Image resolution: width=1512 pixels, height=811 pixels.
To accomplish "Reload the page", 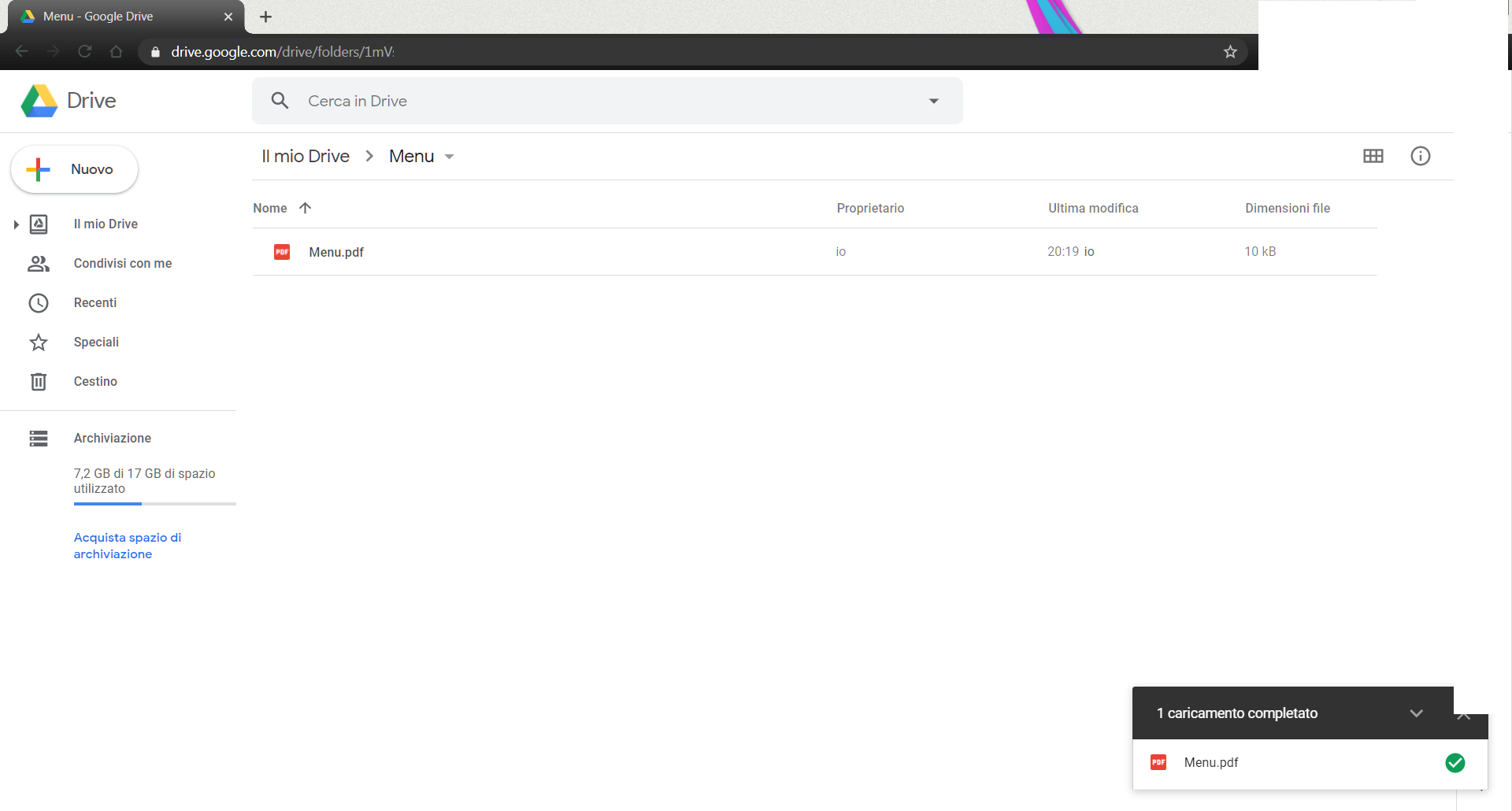I will [85, 52].
